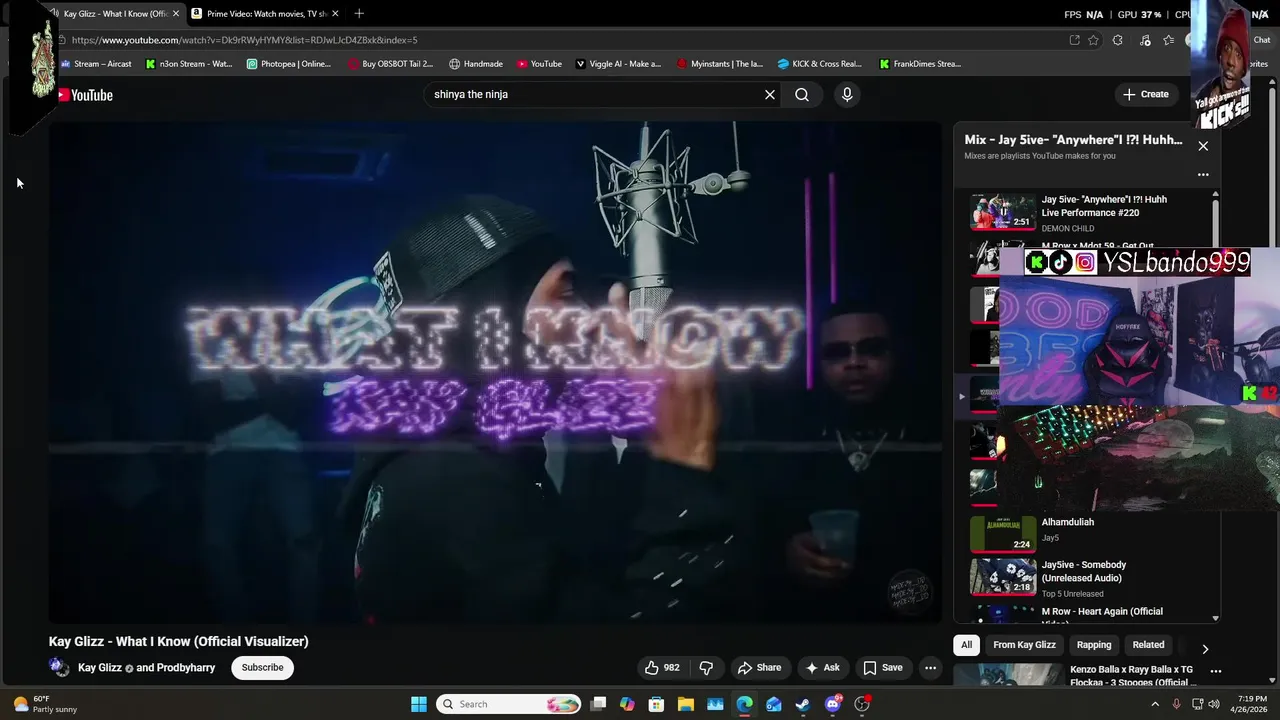Open Copilot from taskbar

(627, 704)
